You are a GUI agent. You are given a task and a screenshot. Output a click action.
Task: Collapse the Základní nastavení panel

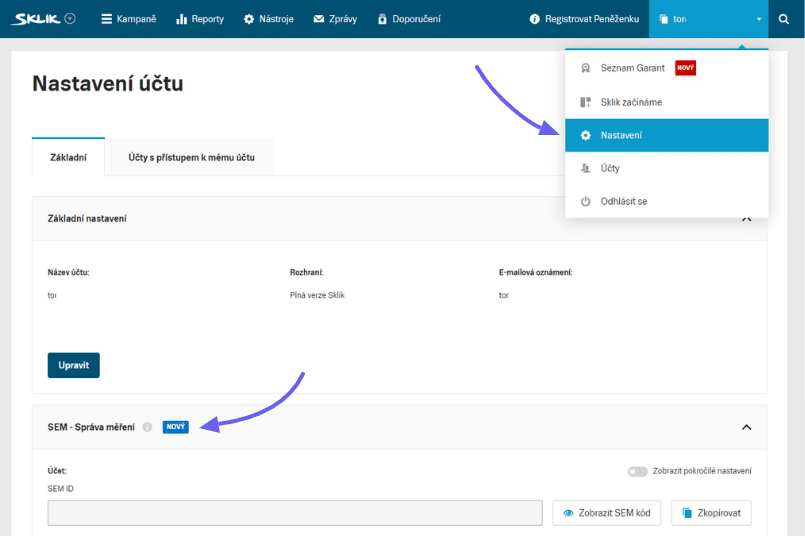746,218
